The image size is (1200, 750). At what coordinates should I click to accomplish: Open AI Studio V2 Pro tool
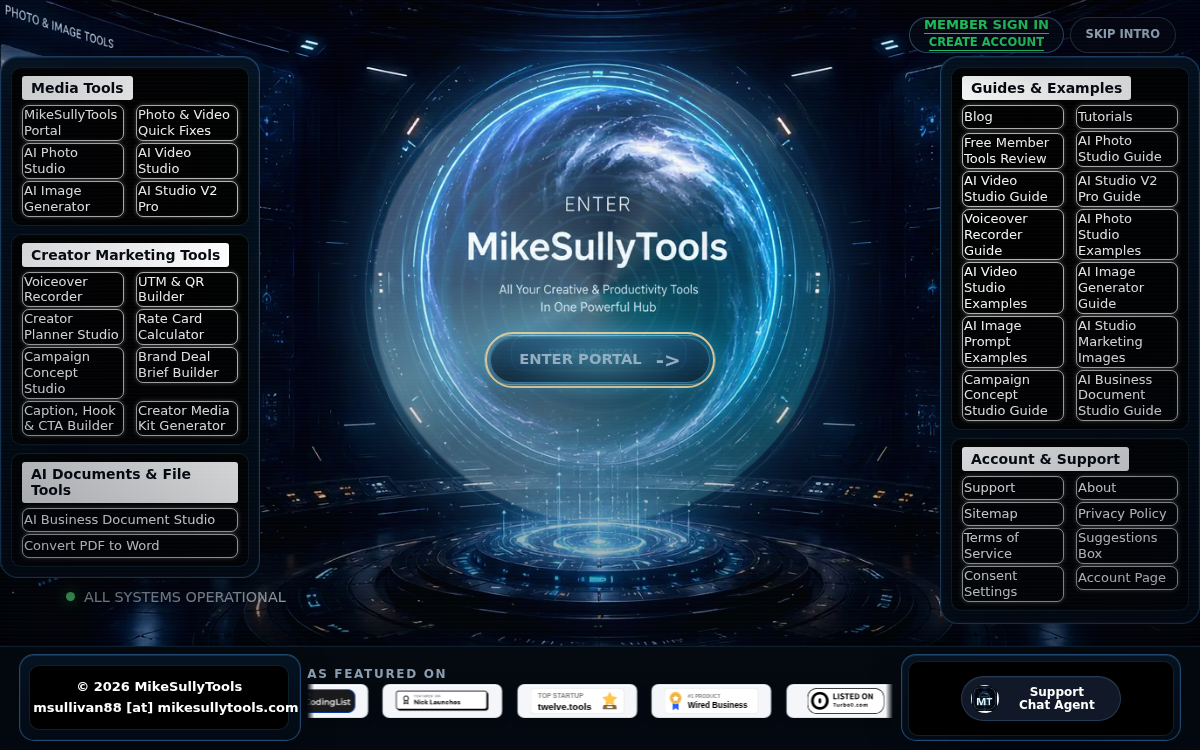coord(187,199)
